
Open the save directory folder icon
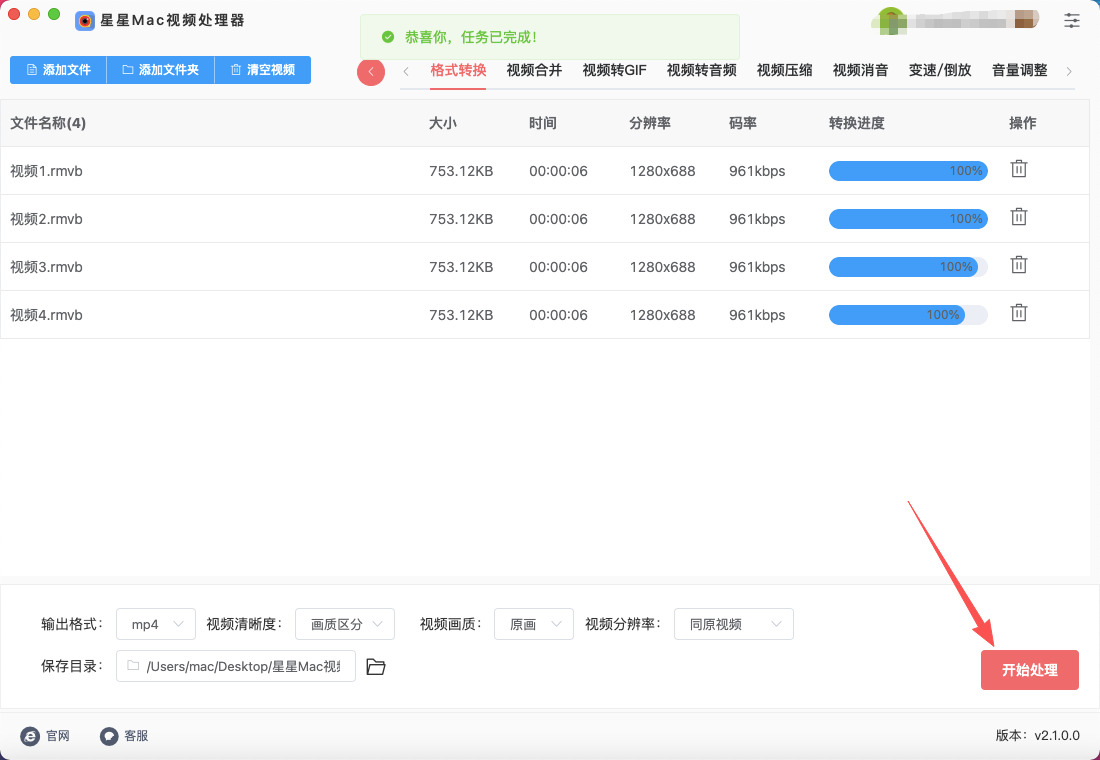376,667
